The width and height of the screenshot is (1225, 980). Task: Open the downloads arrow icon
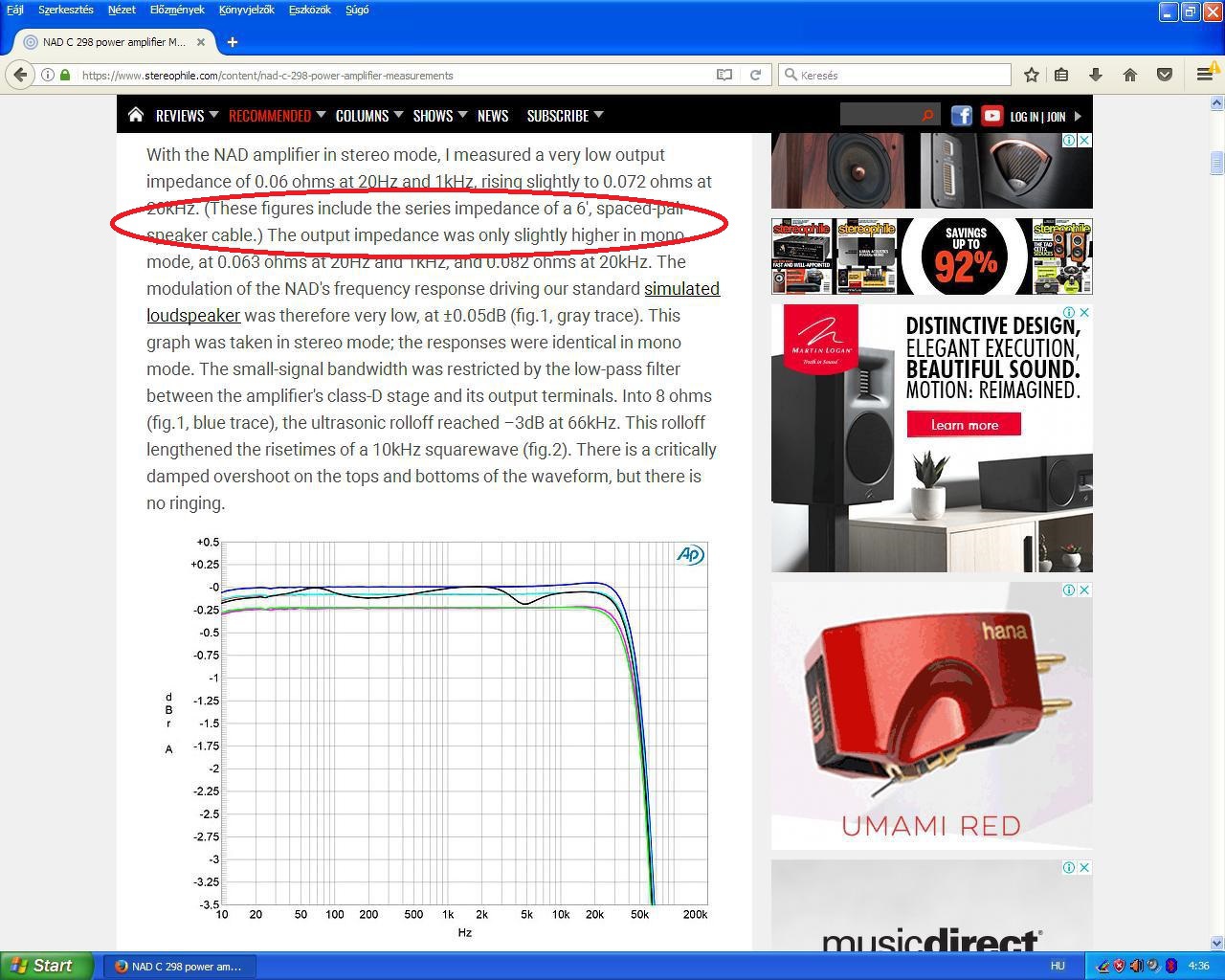(x=1096, y=75)
